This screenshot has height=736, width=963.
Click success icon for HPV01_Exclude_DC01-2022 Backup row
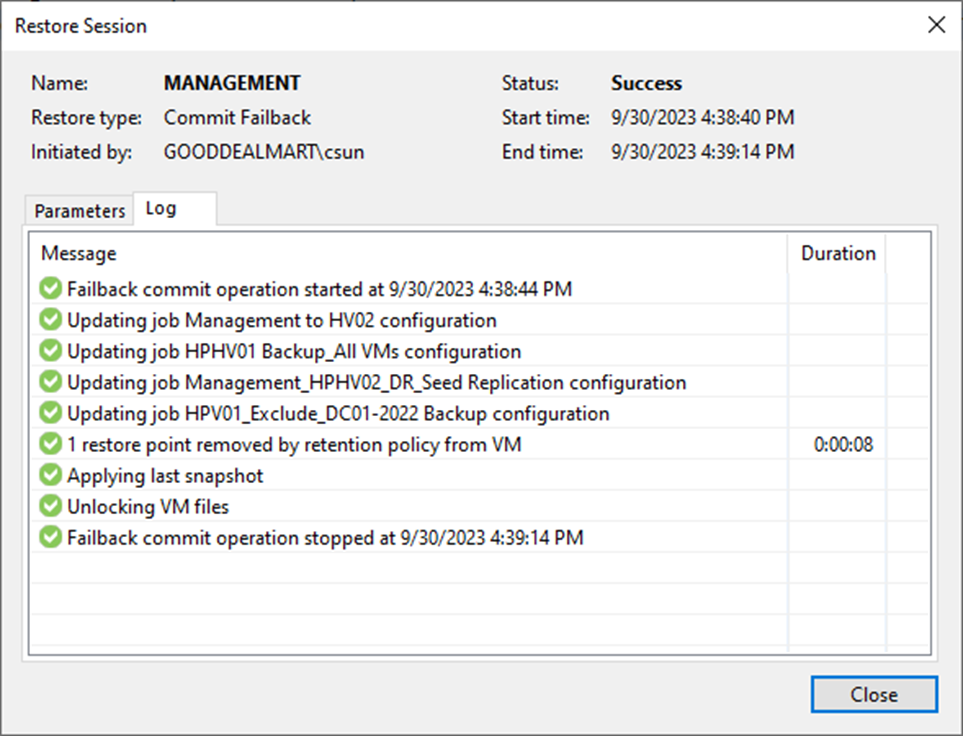(x=50, y=413)
